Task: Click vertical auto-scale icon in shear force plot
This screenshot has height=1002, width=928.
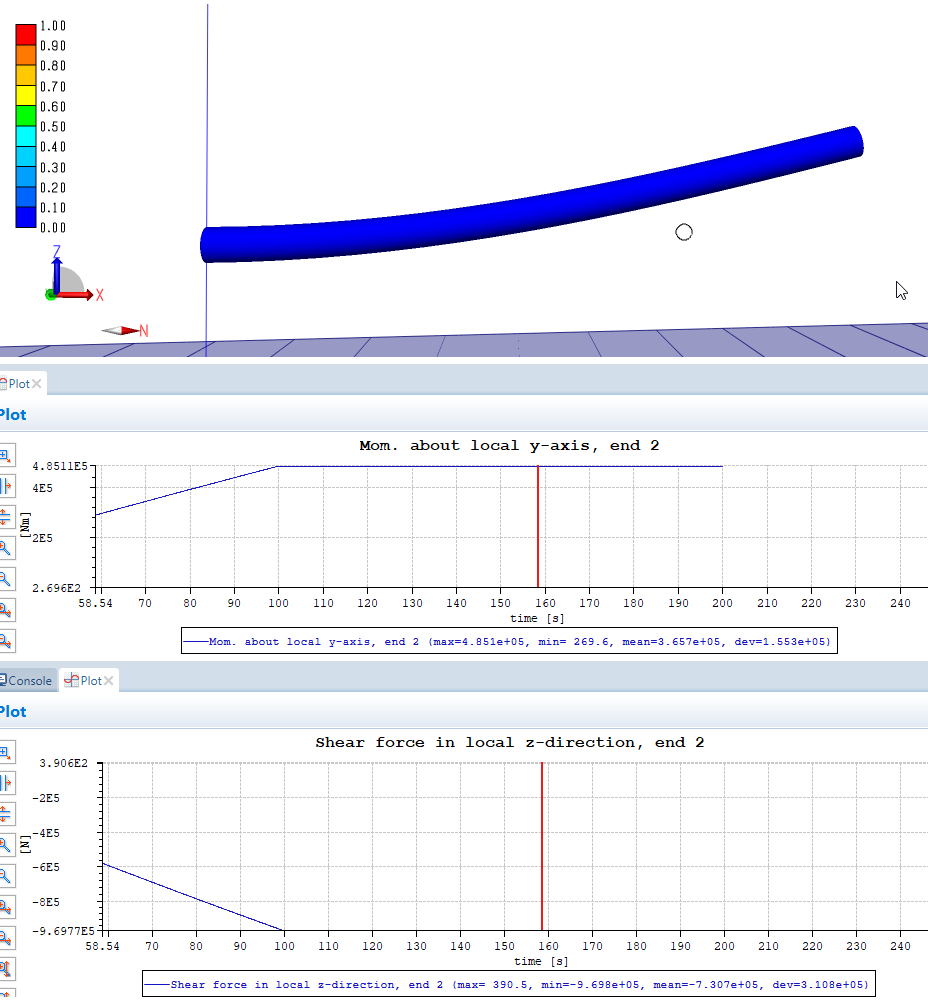Action: [x=5, y=814]
